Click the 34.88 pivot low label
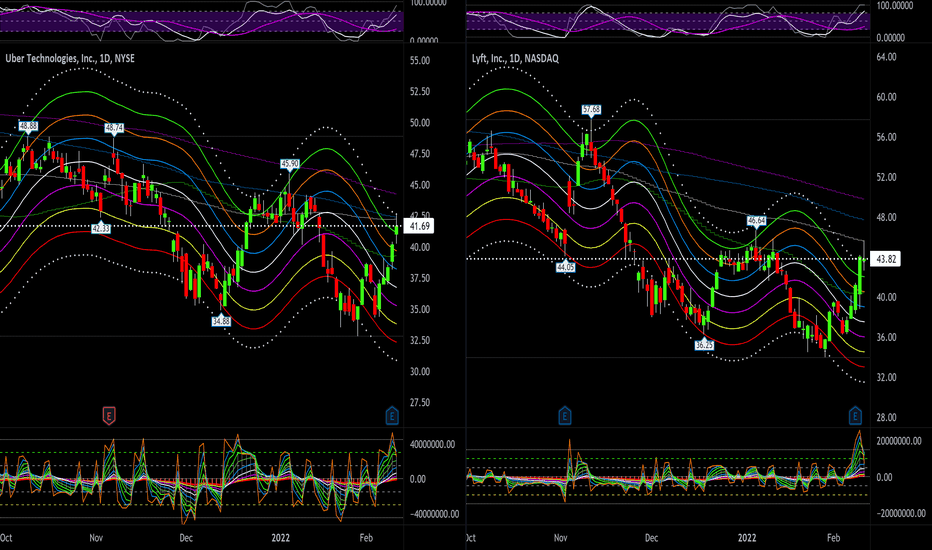Screen dimensions: 932x550 pyautogui.click(x=221, y=321)
